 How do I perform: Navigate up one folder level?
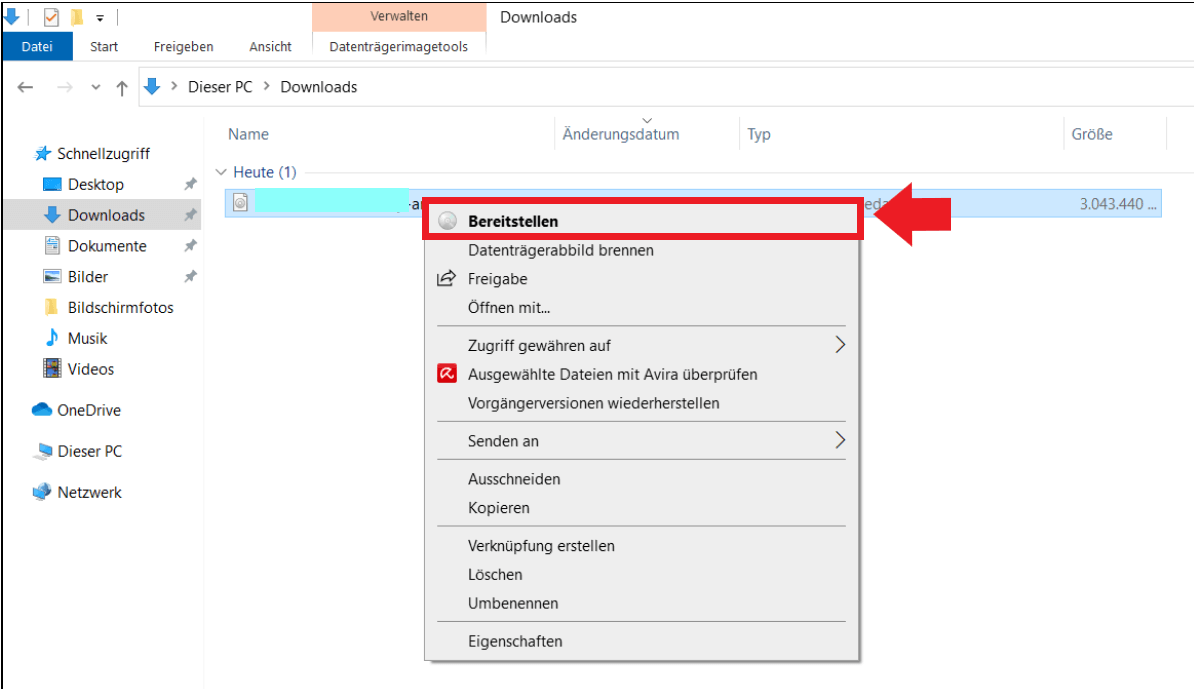point(122,87)
